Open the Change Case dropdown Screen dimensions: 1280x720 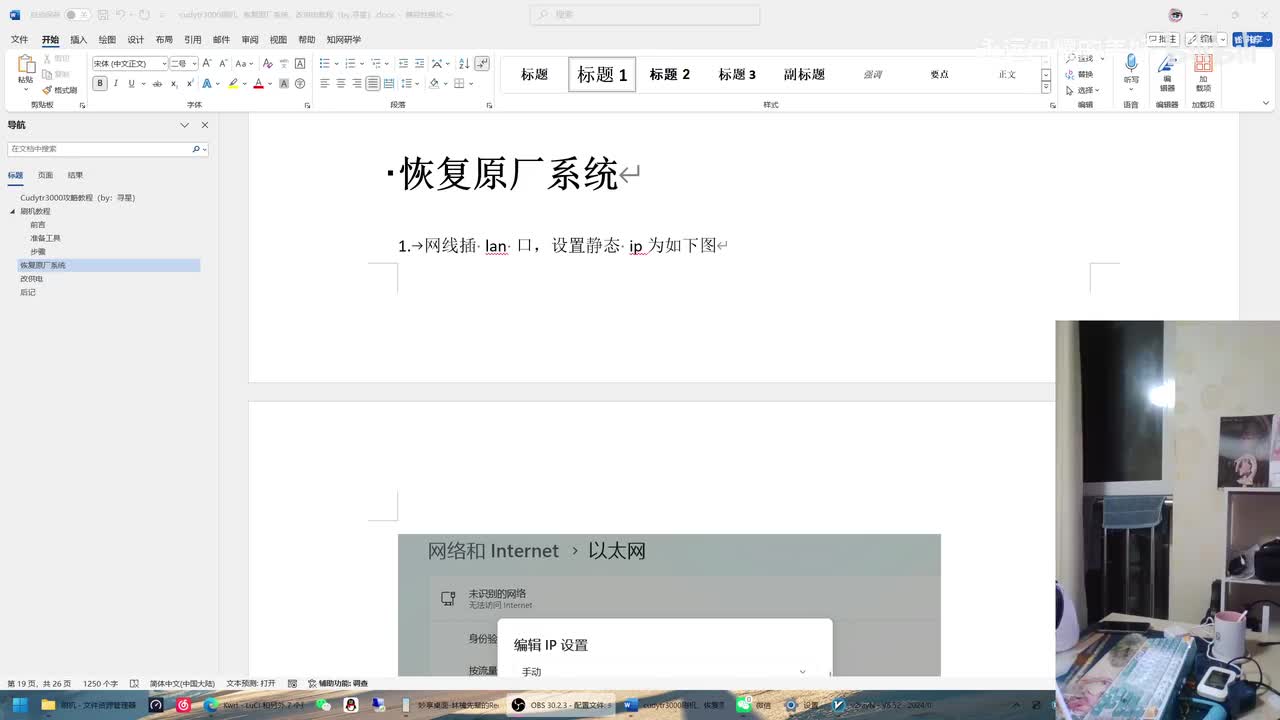pyautogui.click(x=244, y=63)
